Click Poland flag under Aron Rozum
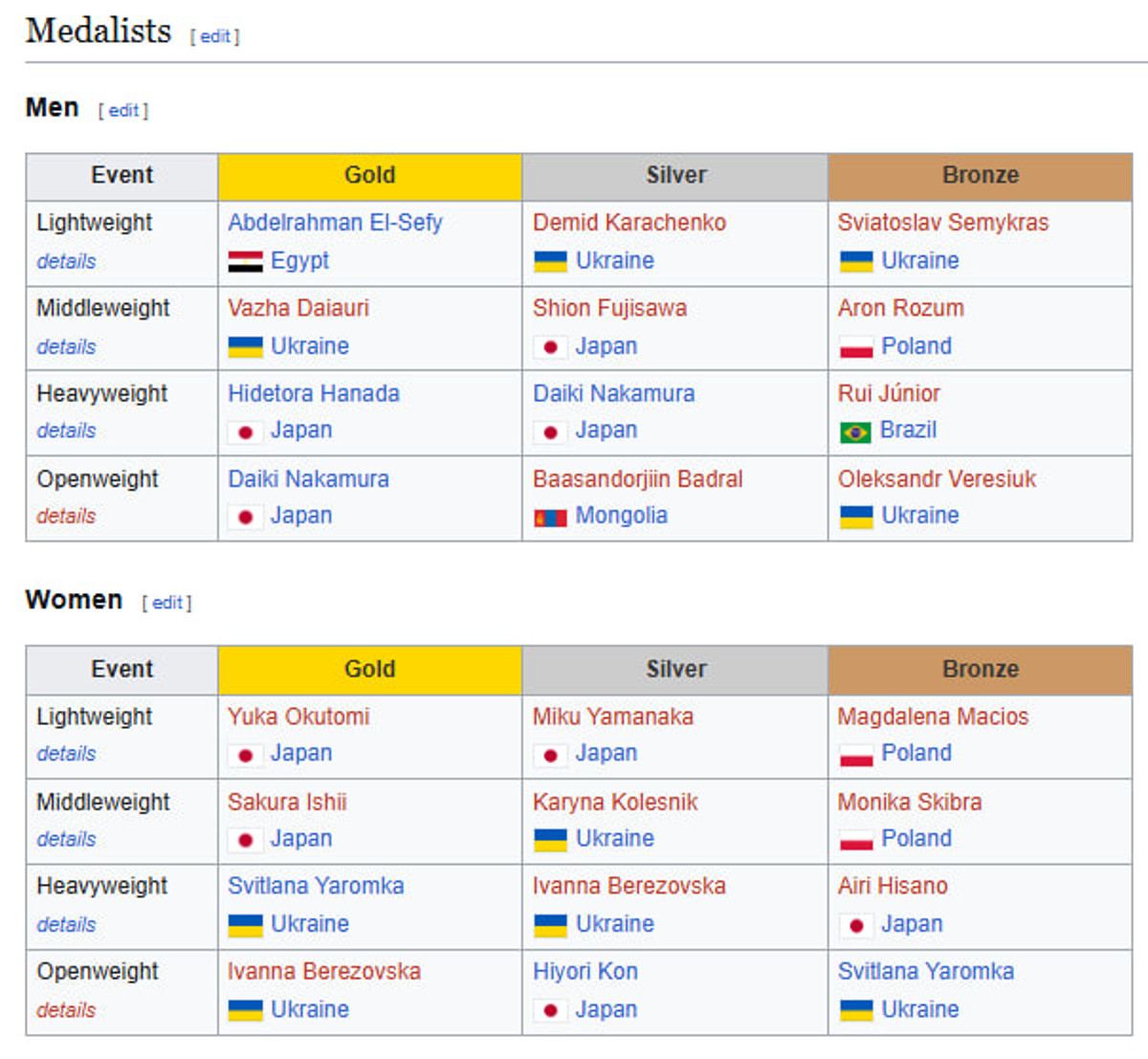Screen dimensions: 1148x1059 point(855,347)
